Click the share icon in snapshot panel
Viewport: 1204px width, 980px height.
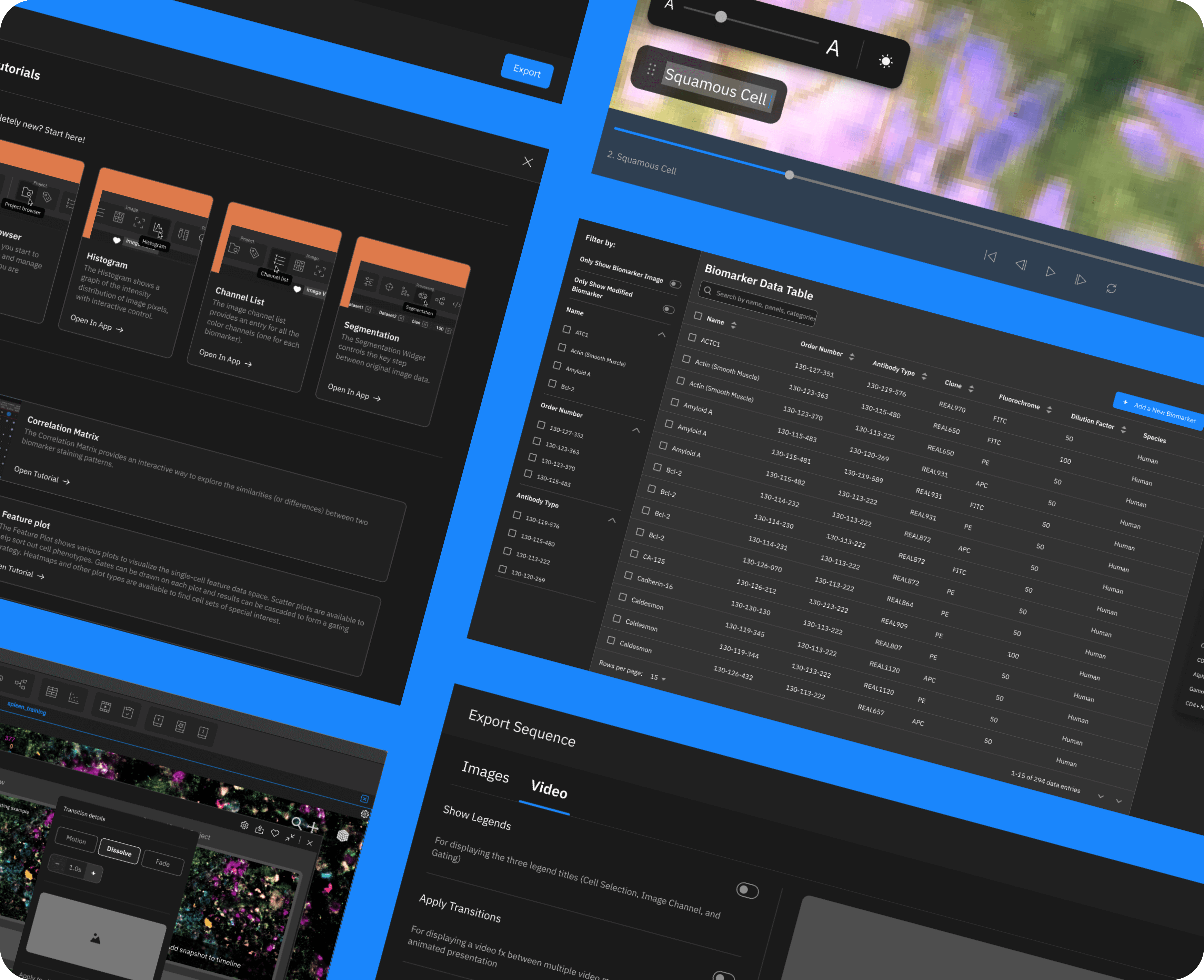click(259, 829)
